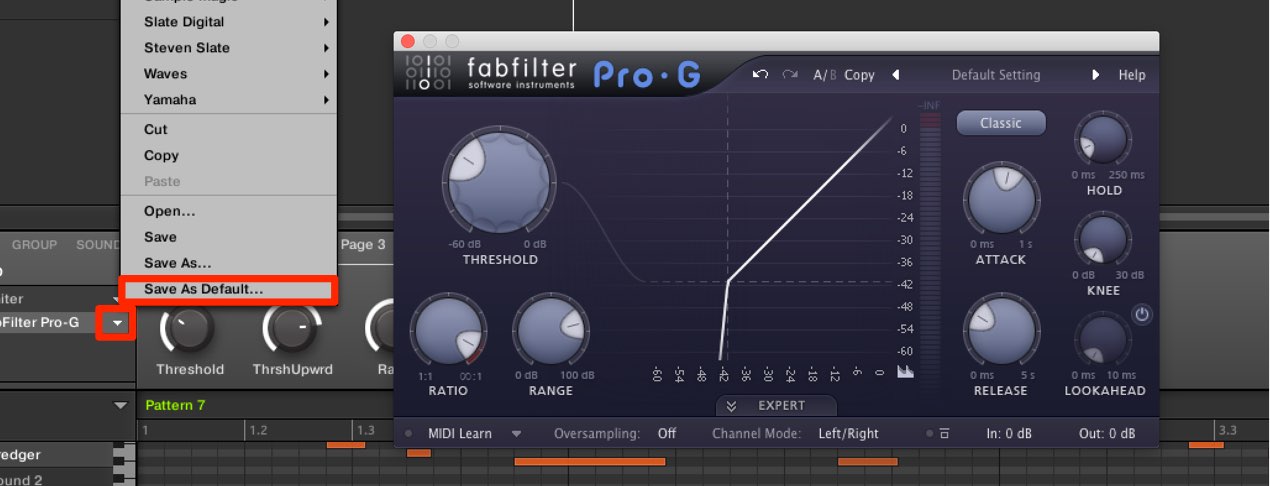The height and width of the screenshot is (486, 1270).
Task: Click the Copy button in Pro-G header
Action: pyautogui.click(x=859, y=74)
